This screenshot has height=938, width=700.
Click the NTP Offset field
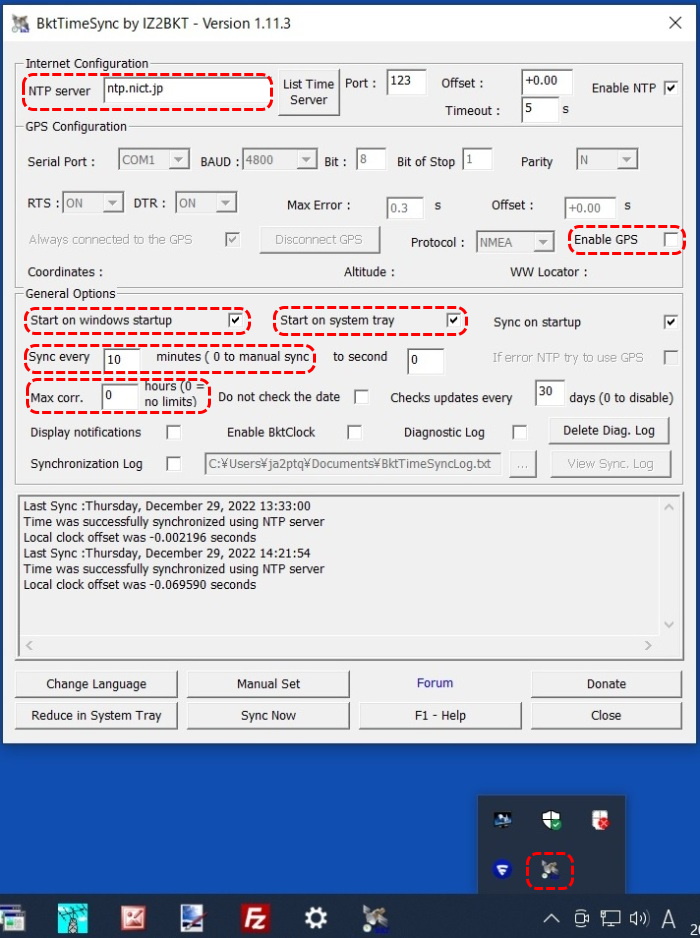click(x=546, y=82)
